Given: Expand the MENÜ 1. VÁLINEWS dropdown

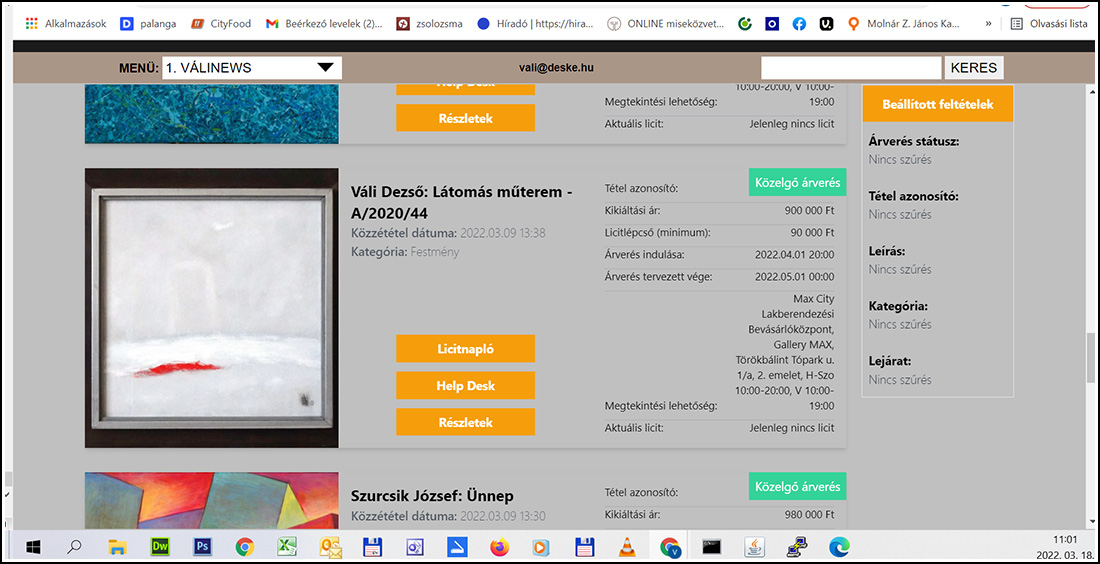Looking at the screenshot, I should pyautogui.click(x=252, y=68).
